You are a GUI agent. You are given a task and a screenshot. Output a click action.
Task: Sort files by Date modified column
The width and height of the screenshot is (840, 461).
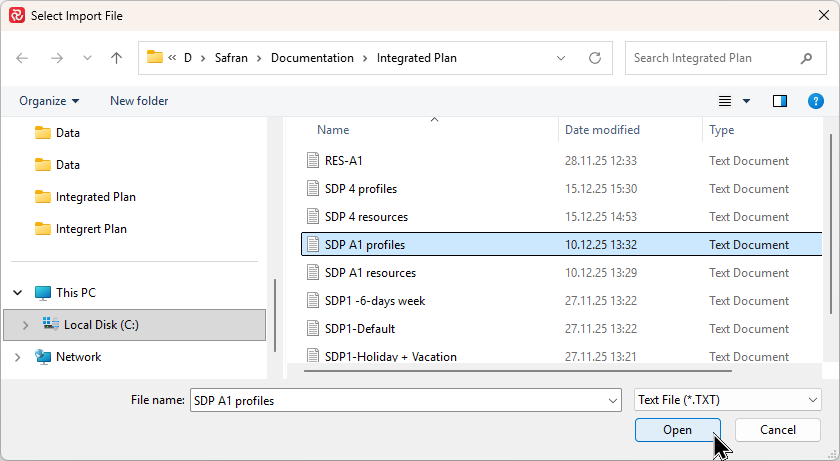(x=602, y=130)
